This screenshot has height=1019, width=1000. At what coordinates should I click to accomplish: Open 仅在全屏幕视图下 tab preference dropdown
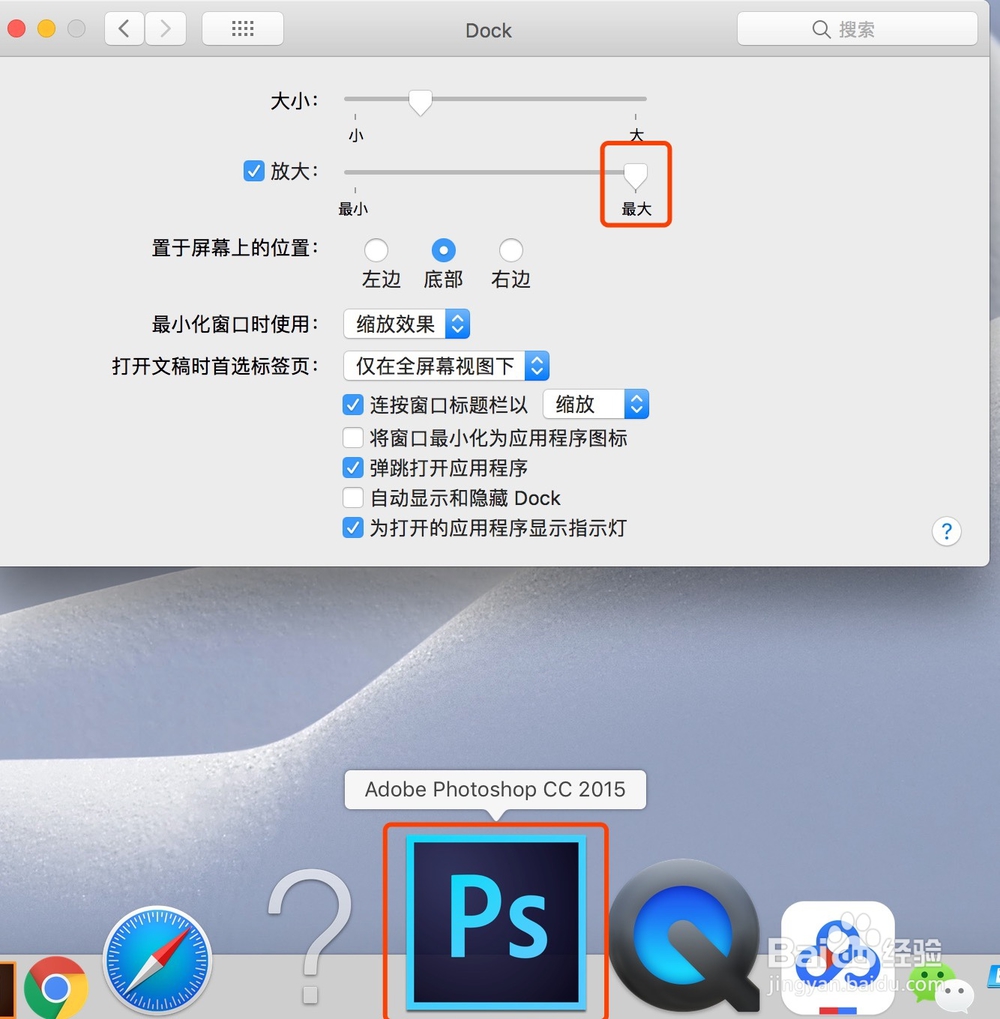pyautogui.click(x=446, y=366)
